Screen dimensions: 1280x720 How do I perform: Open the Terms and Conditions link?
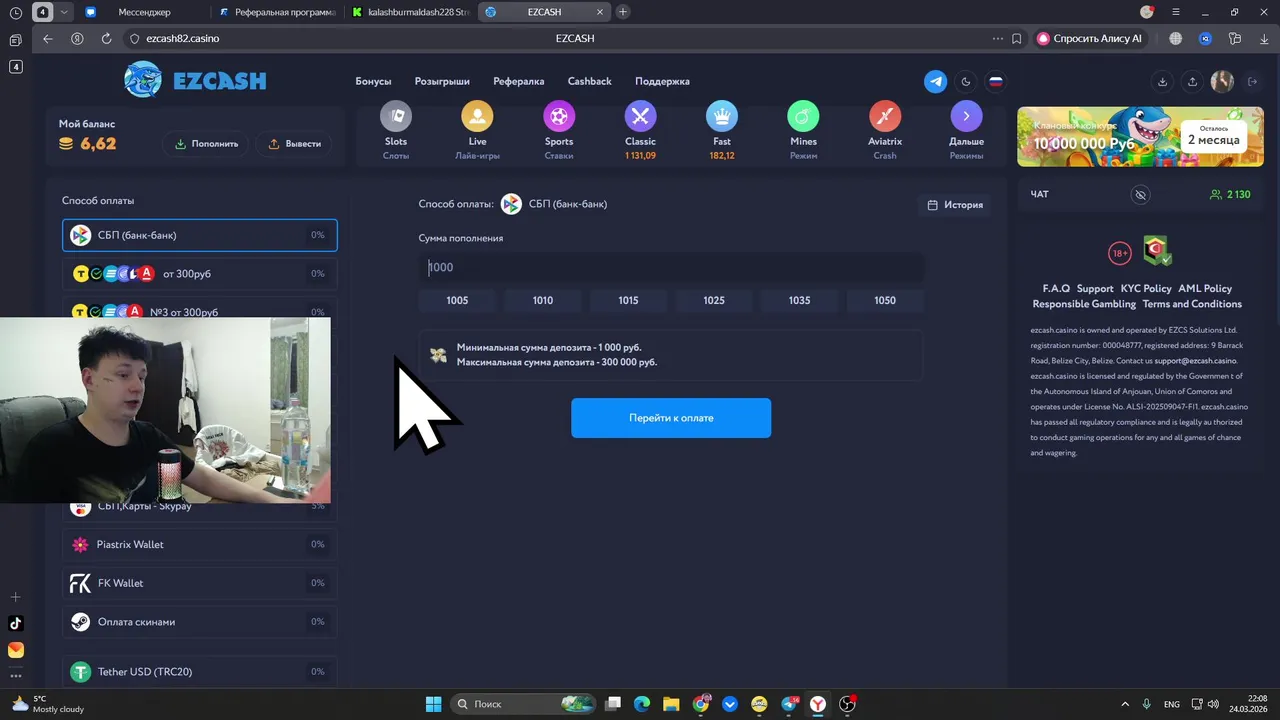1192,304
